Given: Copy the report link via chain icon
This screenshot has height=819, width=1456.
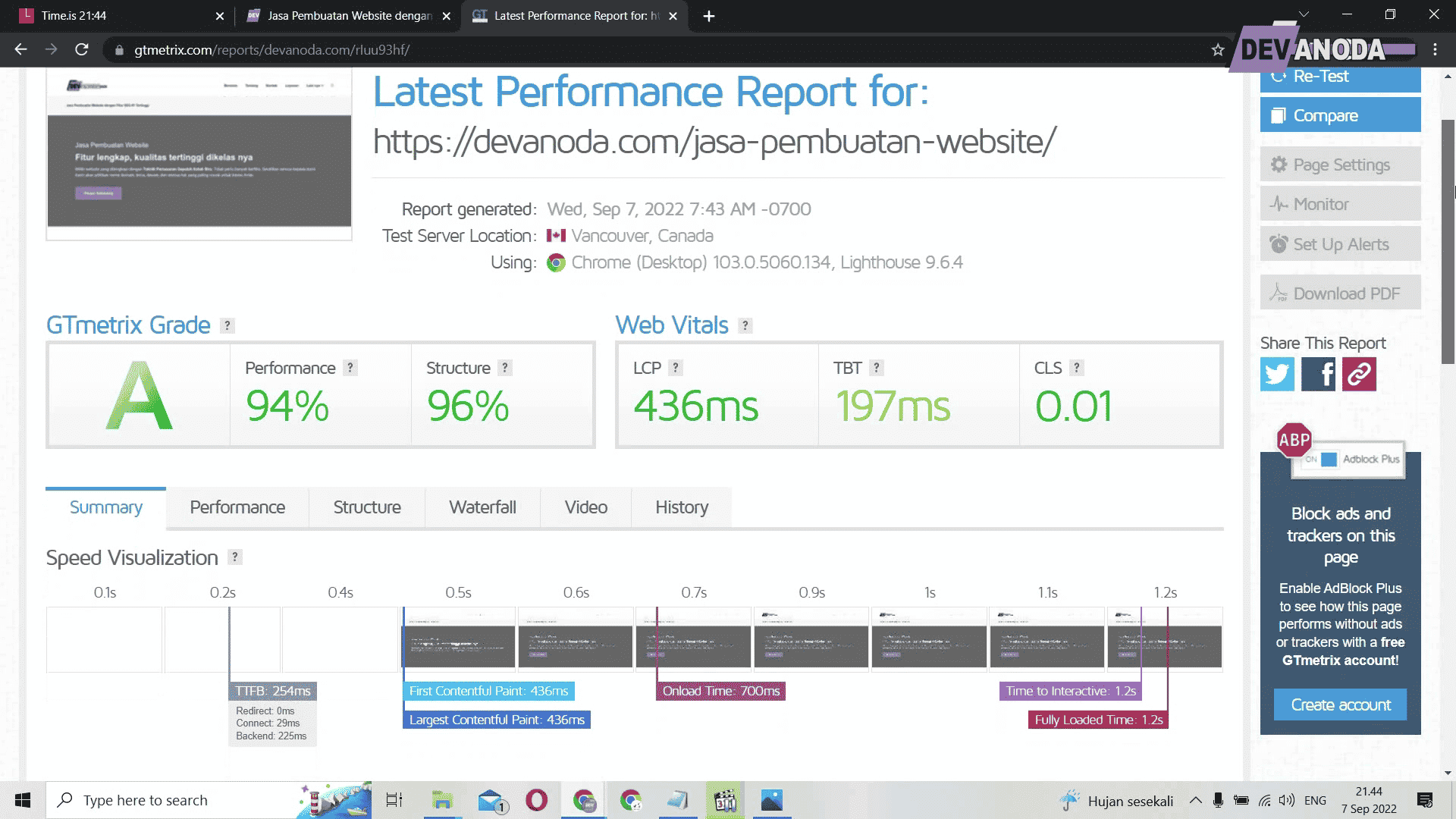Looking at the screenshot, I should [1359, 374].
